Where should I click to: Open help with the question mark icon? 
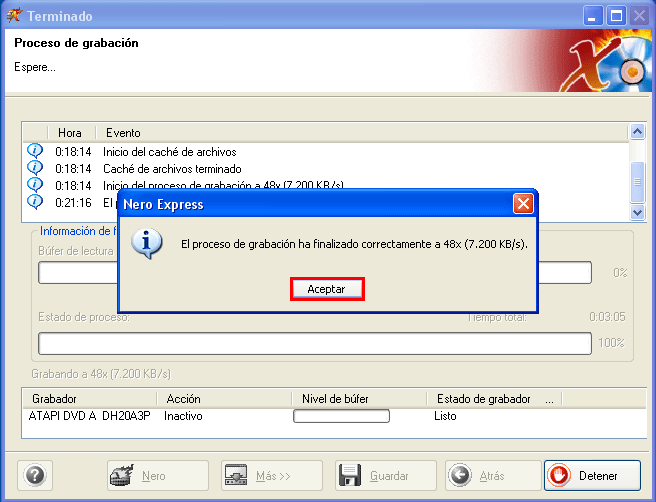pos(35,476)
